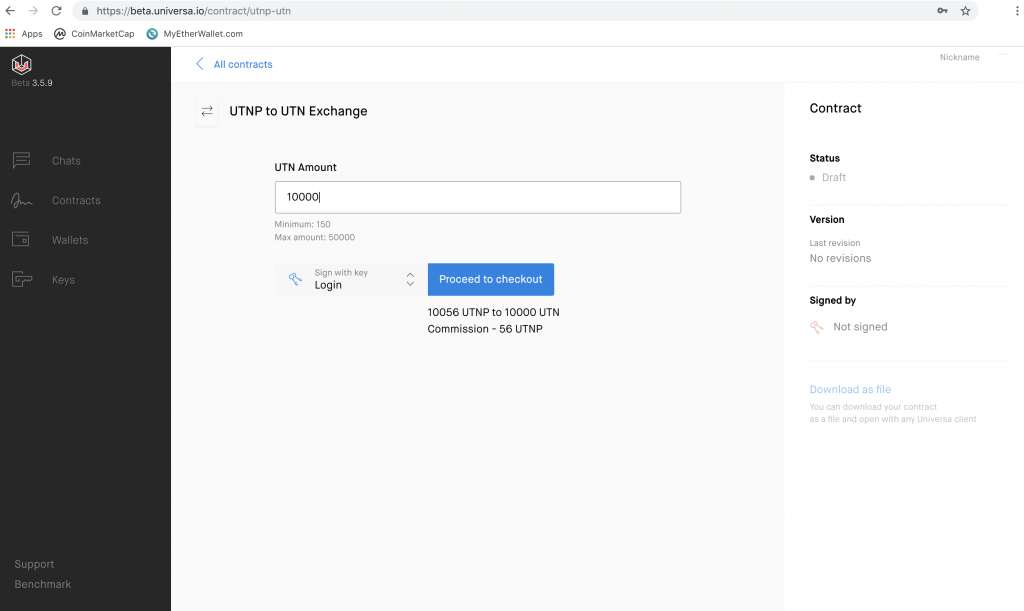Screen dimensions: 1024x611
Task: Click browser back arrow
Action: click(x=10, y=10)
